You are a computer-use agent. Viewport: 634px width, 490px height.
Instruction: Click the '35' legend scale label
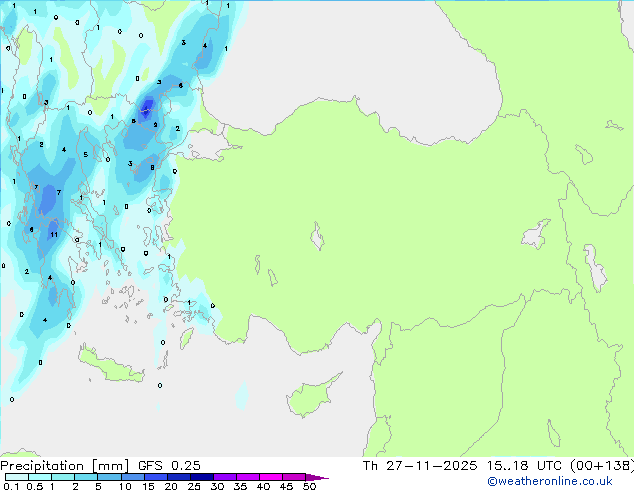pyautogui.click(x=240, y=486)
